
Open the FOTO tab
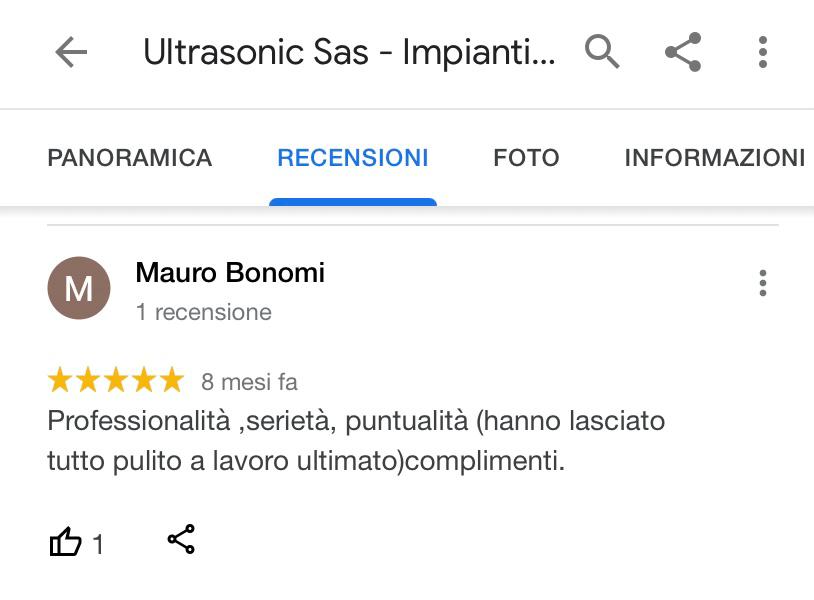click(526, 157)
